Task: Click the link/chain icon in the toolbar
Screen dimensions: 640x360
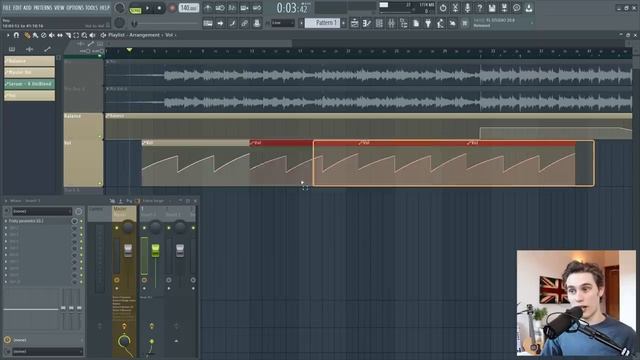Action: coord(244,23)
